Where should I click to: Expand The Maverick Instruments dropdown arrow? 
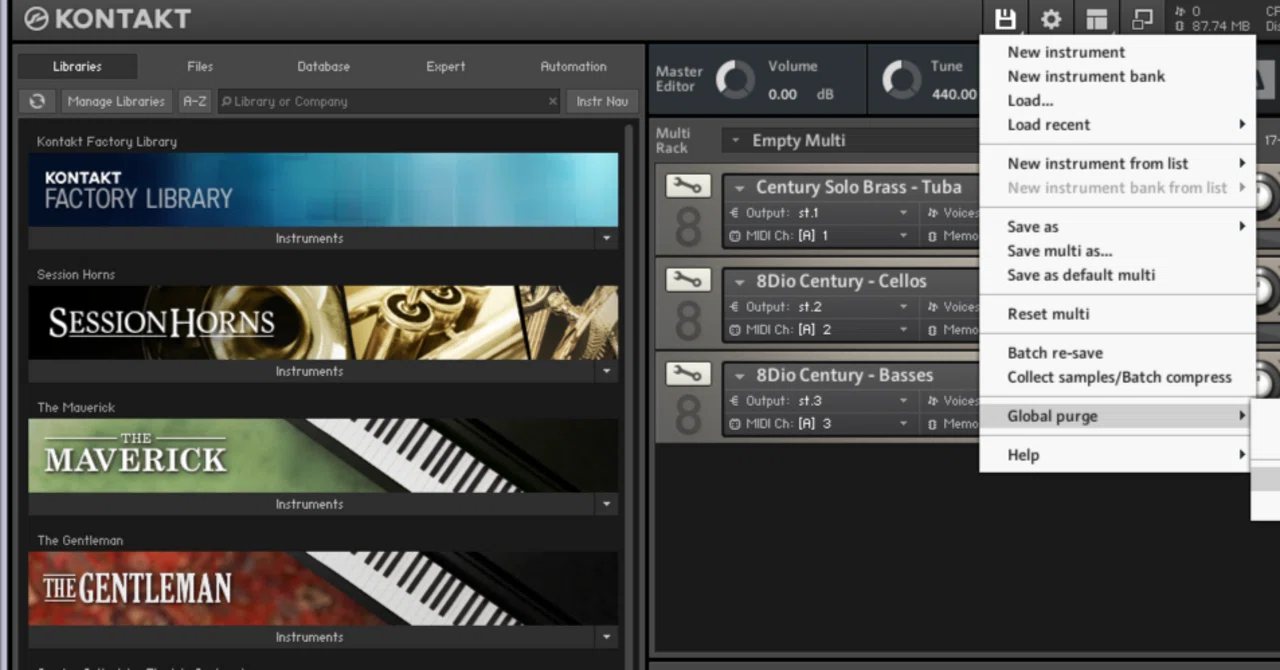(606, 505)
